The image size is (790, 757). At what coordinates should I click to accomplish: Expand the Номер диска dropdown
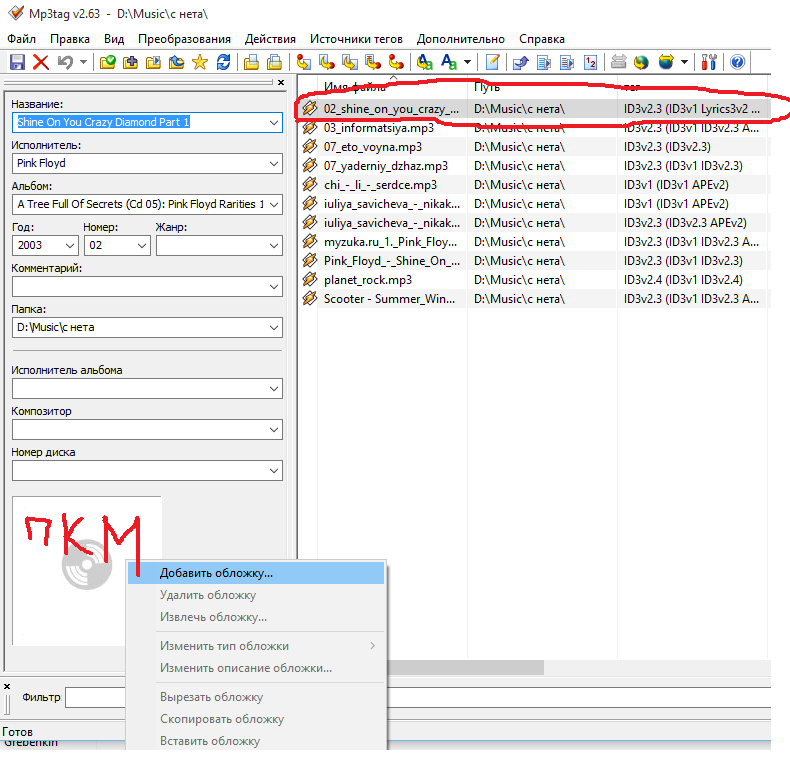[274, 471]
